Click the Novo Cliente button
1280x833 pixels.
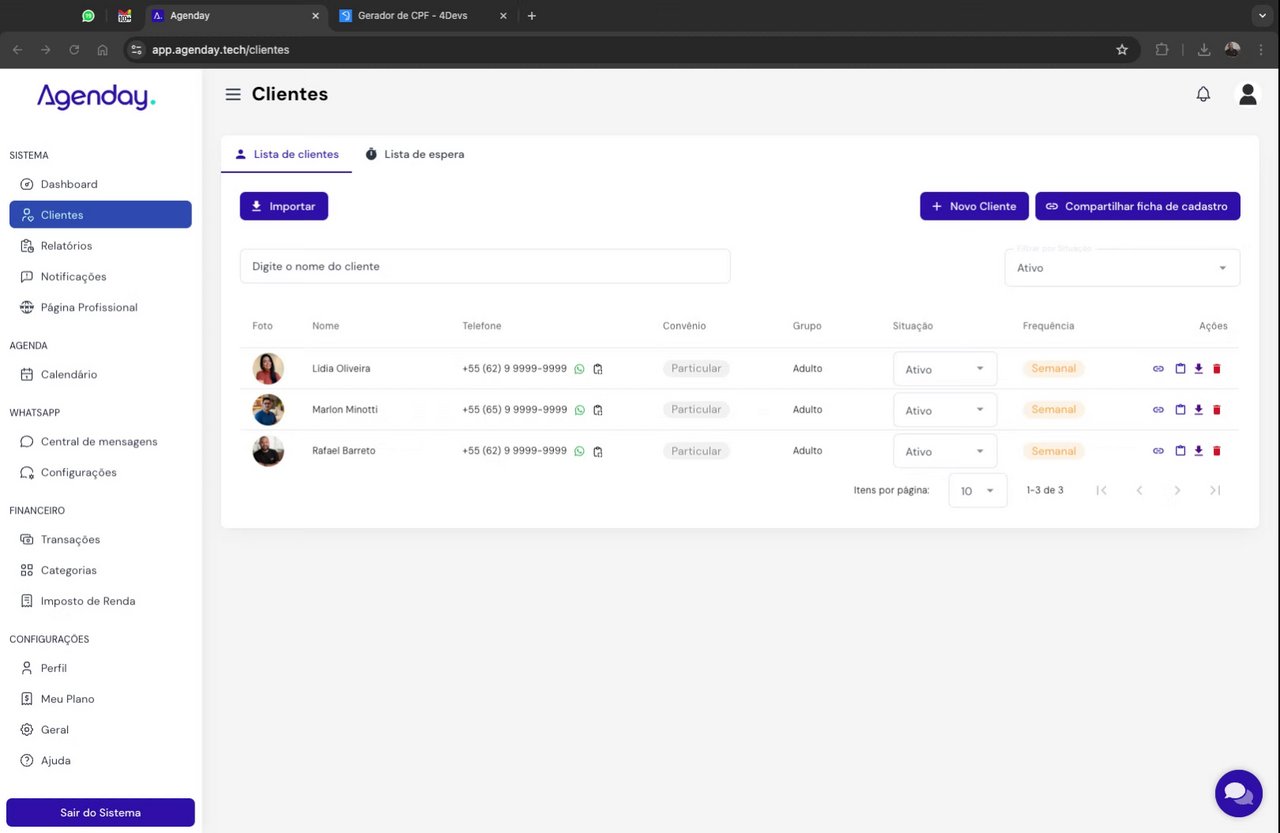[x=974, y=206]
